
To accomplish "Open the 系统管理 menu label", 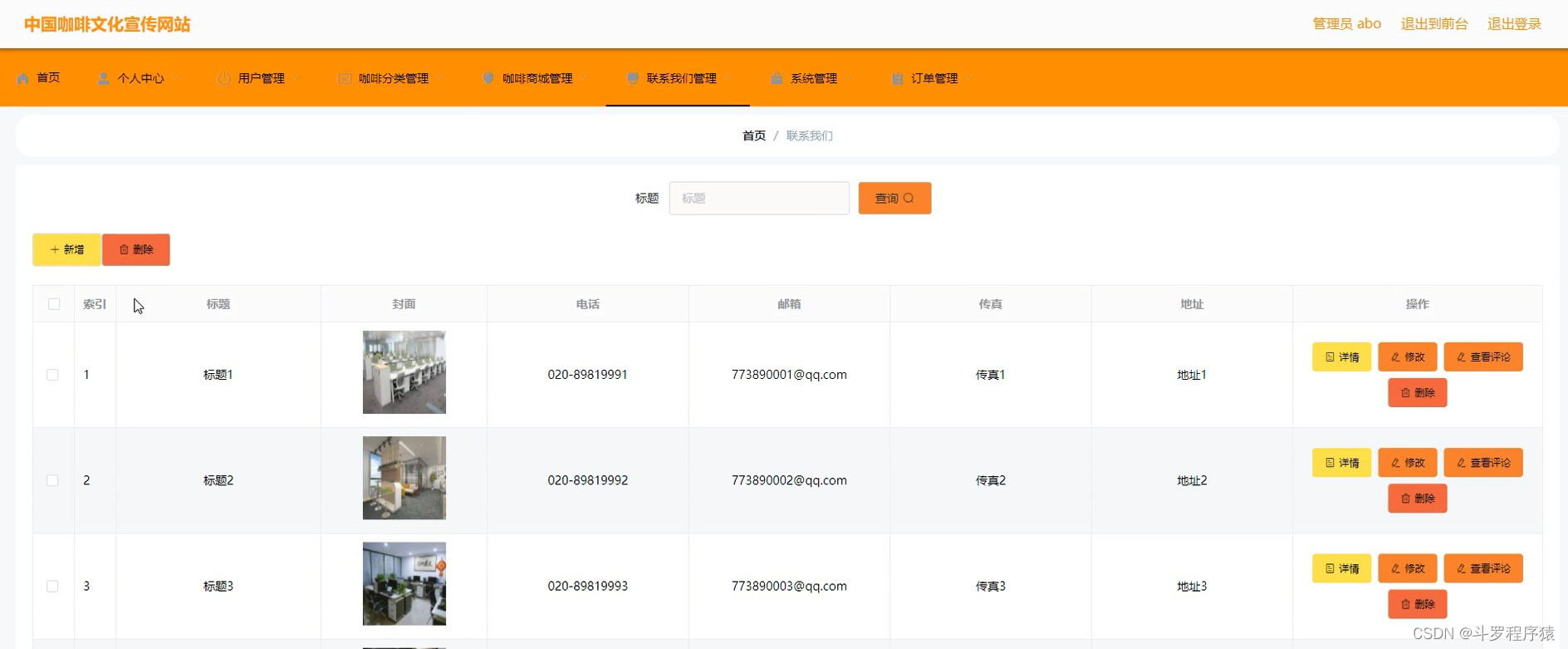I will tap(814, 78).
